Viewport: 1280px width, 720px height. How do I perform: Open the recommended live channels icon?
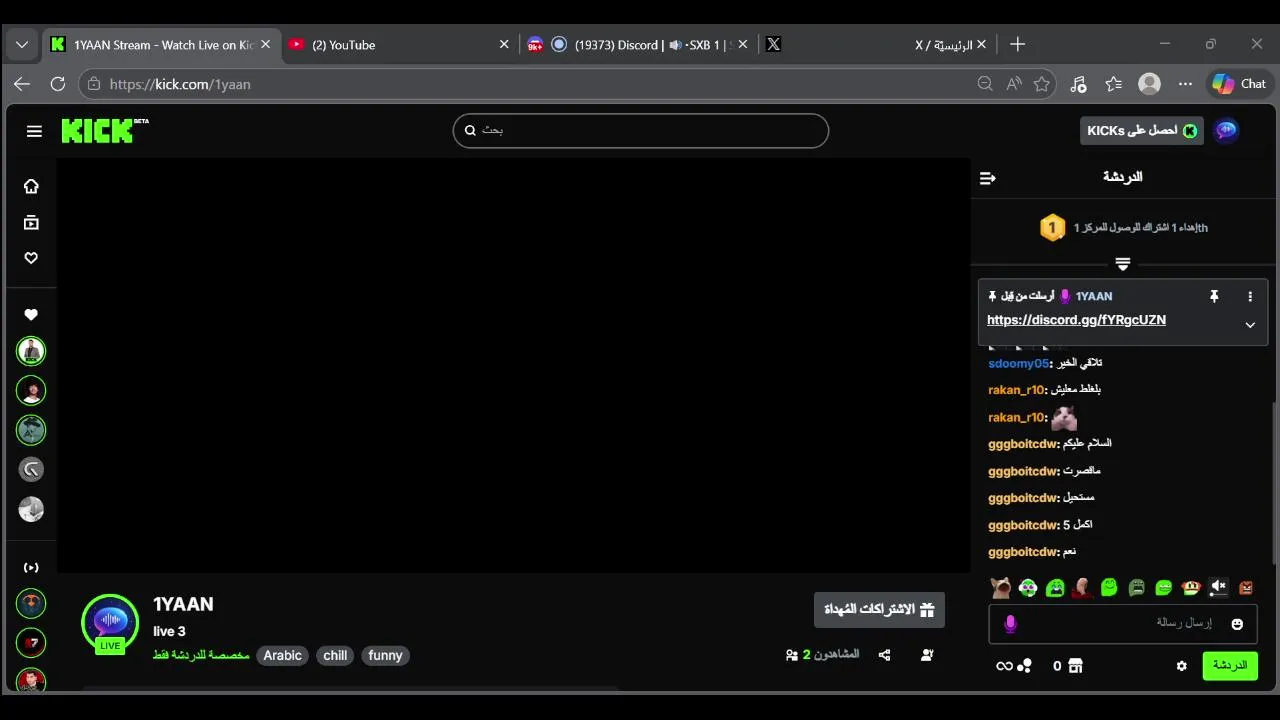[31, 567]
